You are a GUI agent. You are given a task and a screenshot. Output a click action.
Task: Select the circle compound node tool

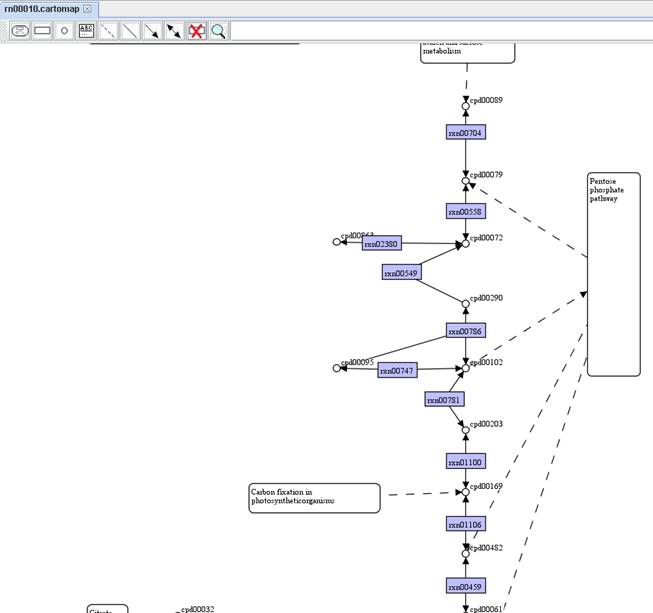(64, 31)
